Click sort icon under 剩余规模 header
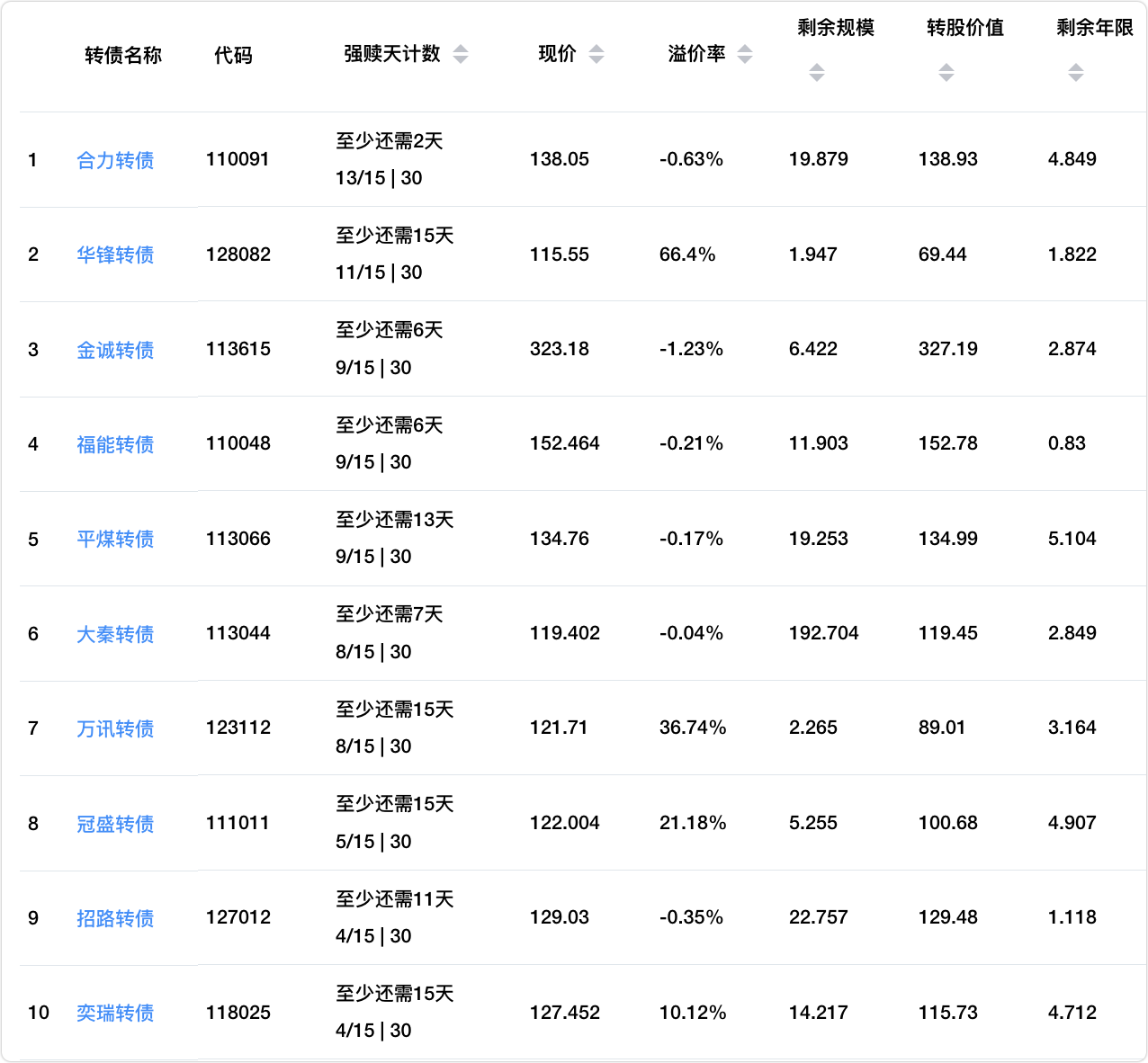This screenshot has width=1148, height=1063. (817, 73)
